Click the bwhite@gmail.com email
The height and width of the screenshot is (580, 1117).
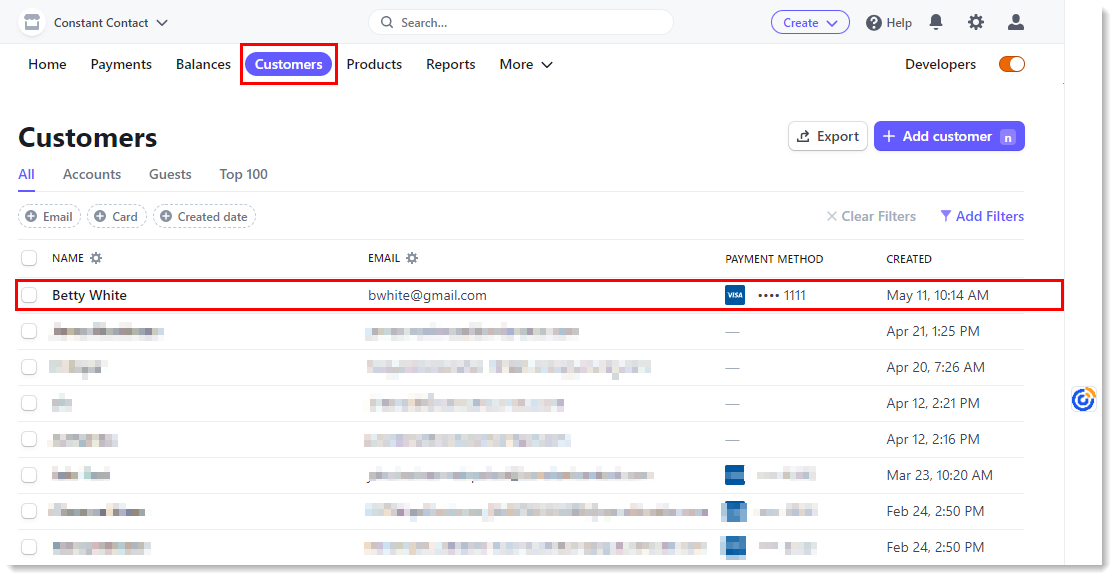(427, 295)
